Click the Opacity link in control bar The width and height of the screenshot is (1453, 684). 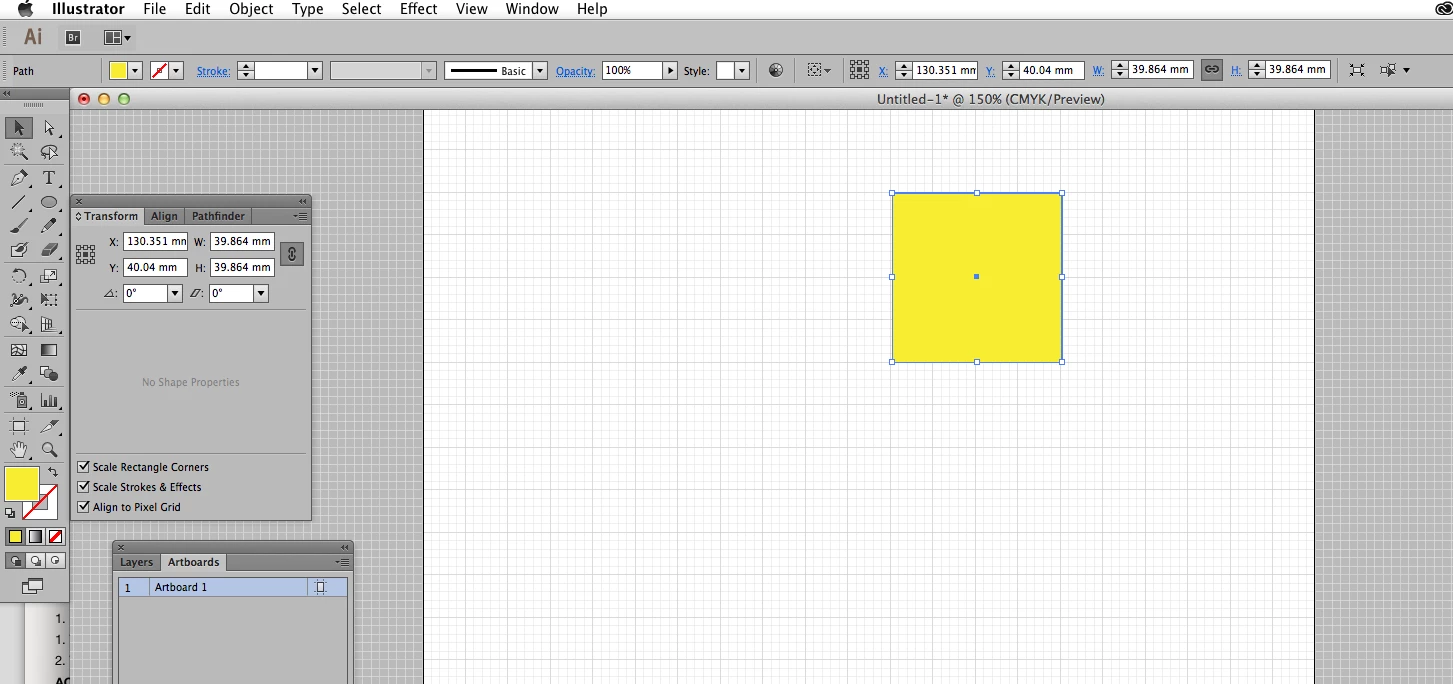click(575, 71)
